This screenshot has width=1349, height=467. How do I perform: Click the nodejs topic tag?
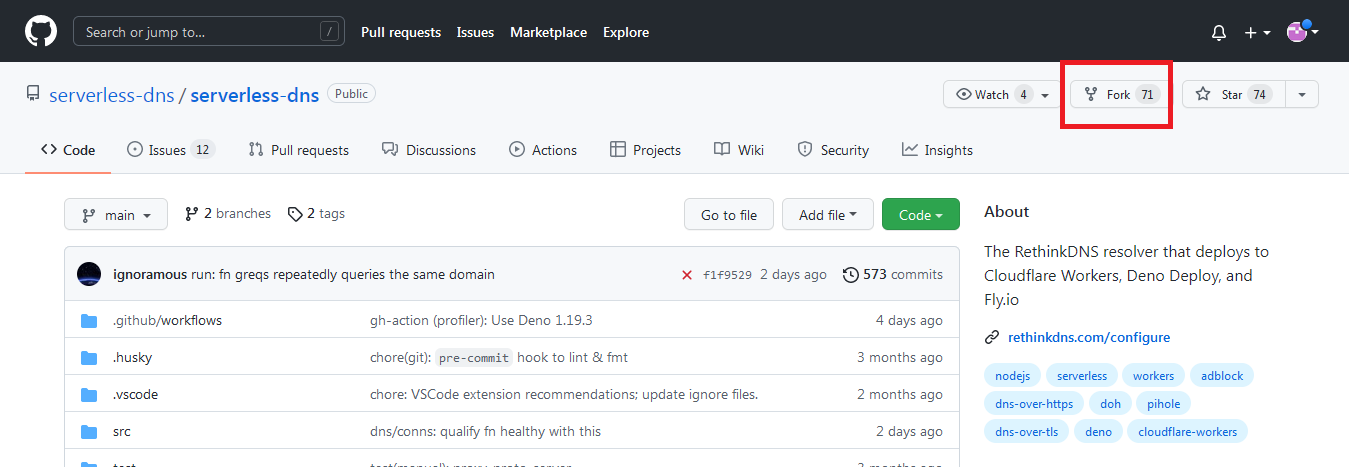(x=1013, y=376)
